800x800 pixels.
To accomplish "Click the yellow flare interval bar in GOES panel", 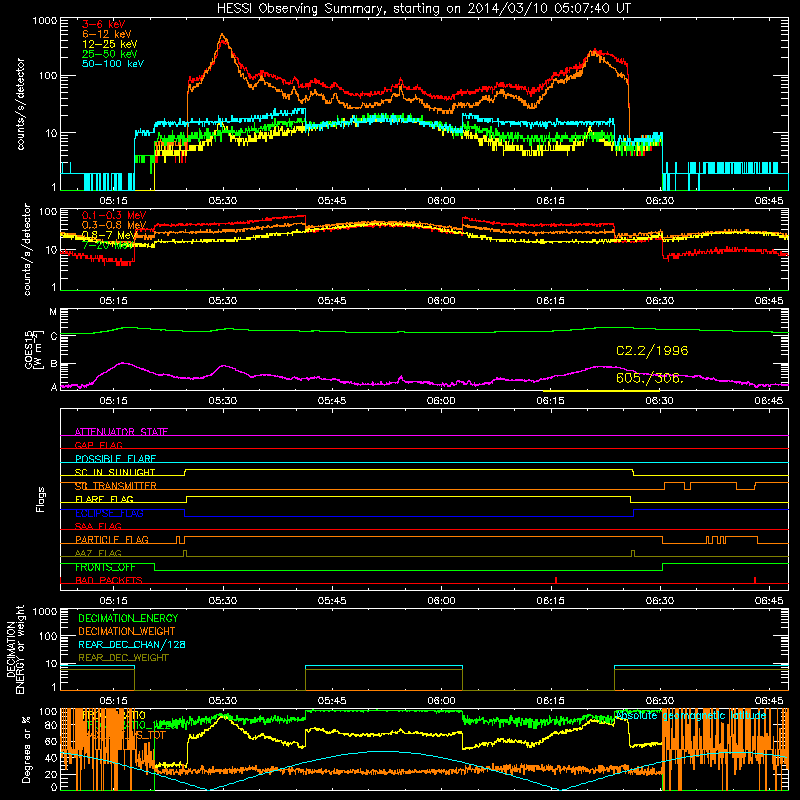I will coord(601,391).
